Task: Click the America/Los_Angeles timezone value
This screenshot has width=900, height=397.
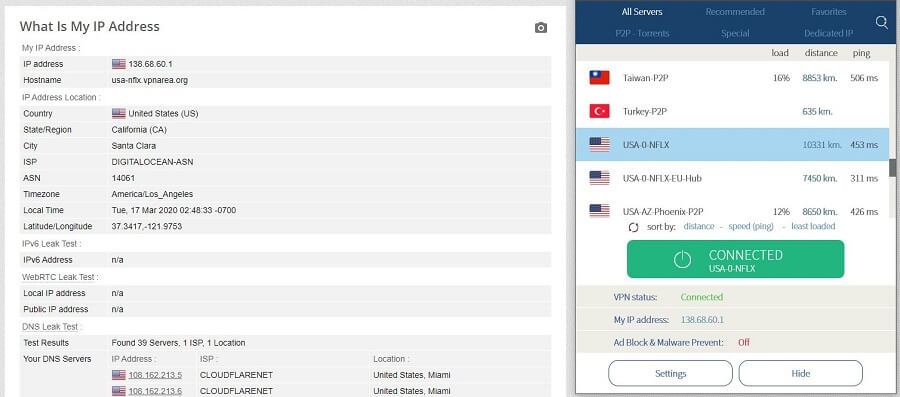Action: click(x=152, y=194)
